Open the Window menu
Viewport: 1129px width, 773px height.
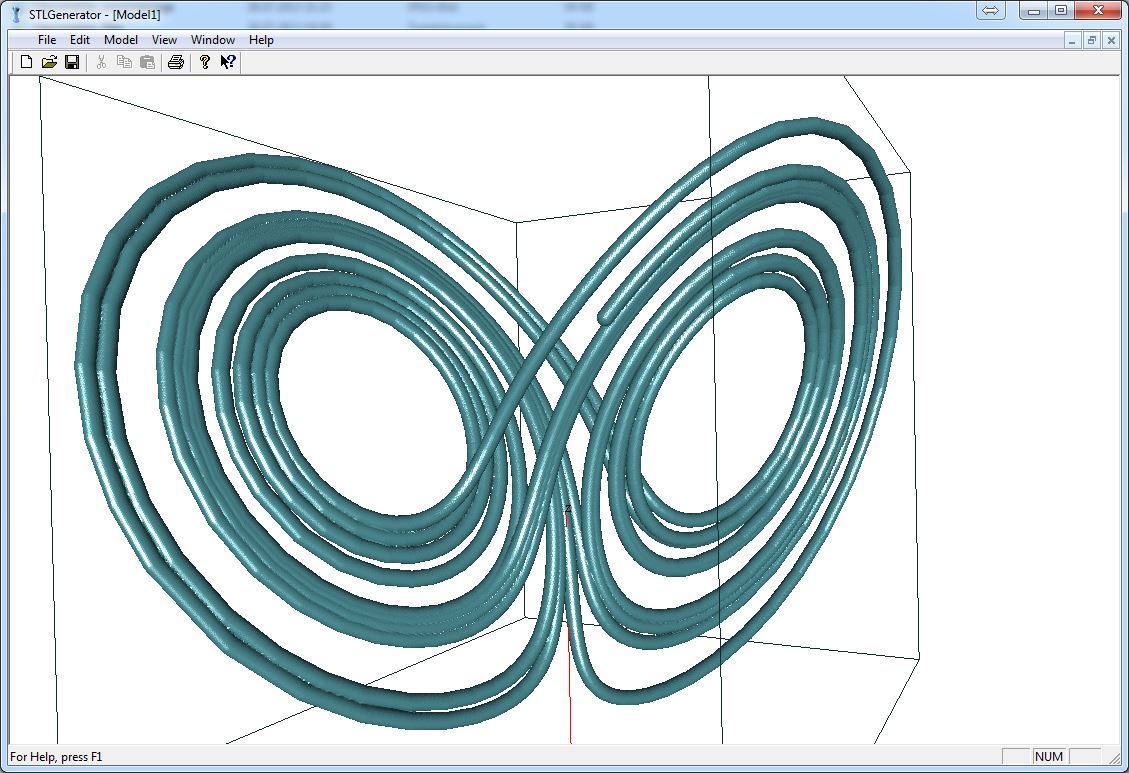point(213,40)
